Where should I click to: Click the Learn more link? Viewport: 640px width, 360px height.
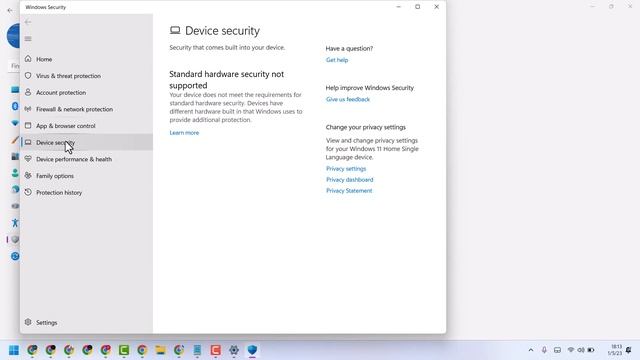[x=184, y=133]
